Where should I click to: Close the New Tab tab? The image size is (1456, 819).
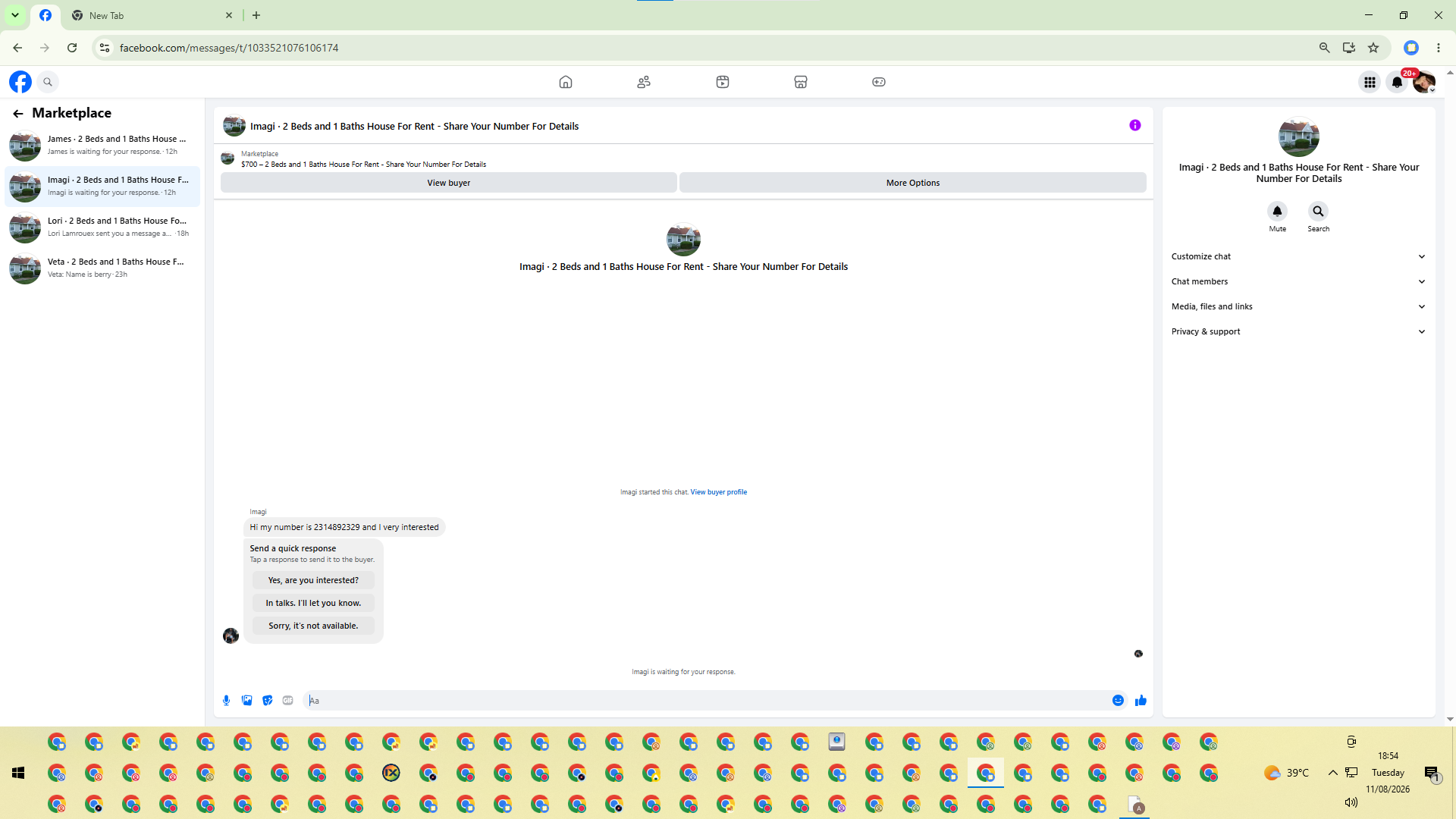pos(229,15)
